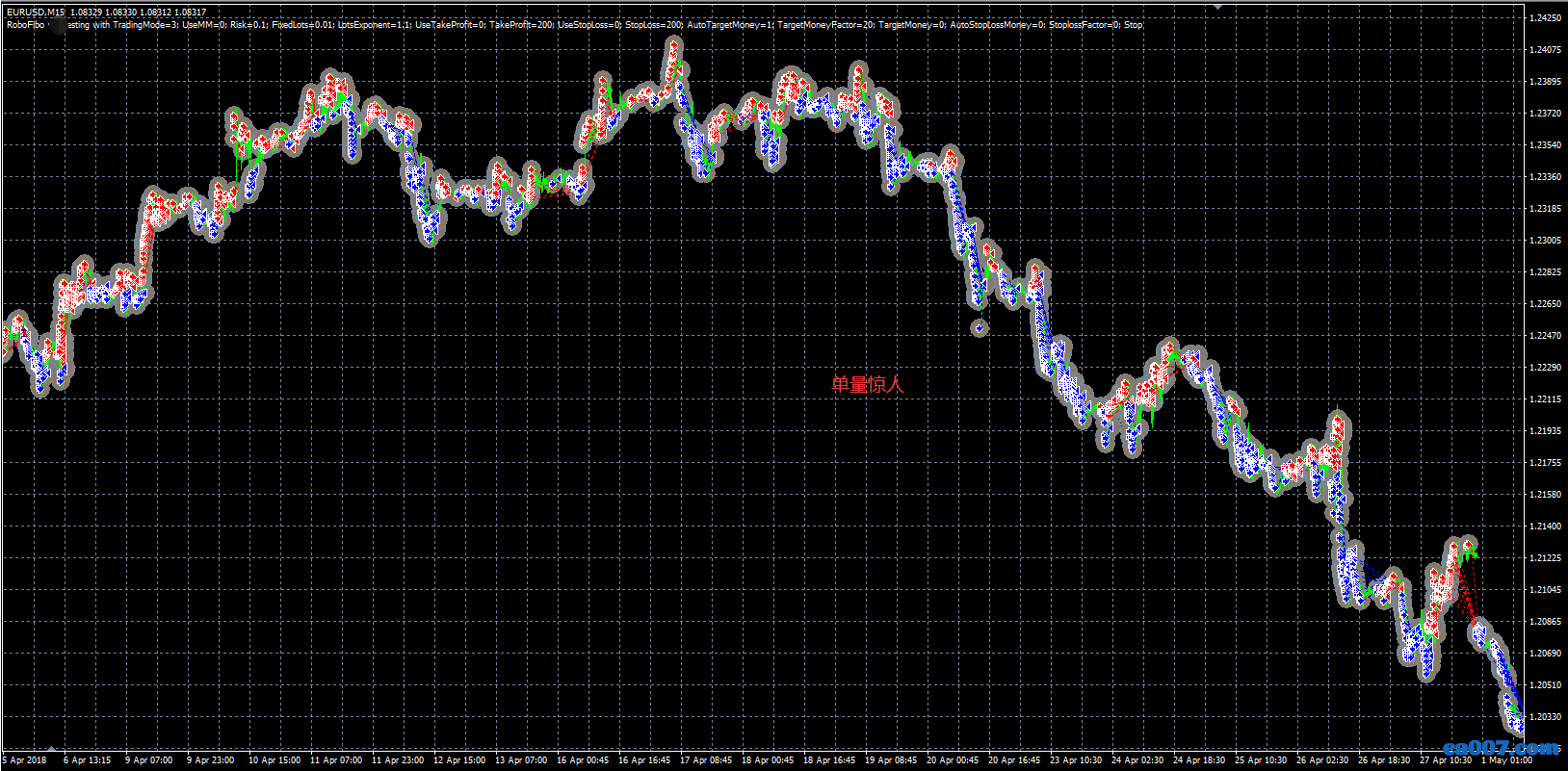Screen dimensions: 1568x771
Task: Select the 1 May 01:00 time label
Action: click(x=1506, y=760)
